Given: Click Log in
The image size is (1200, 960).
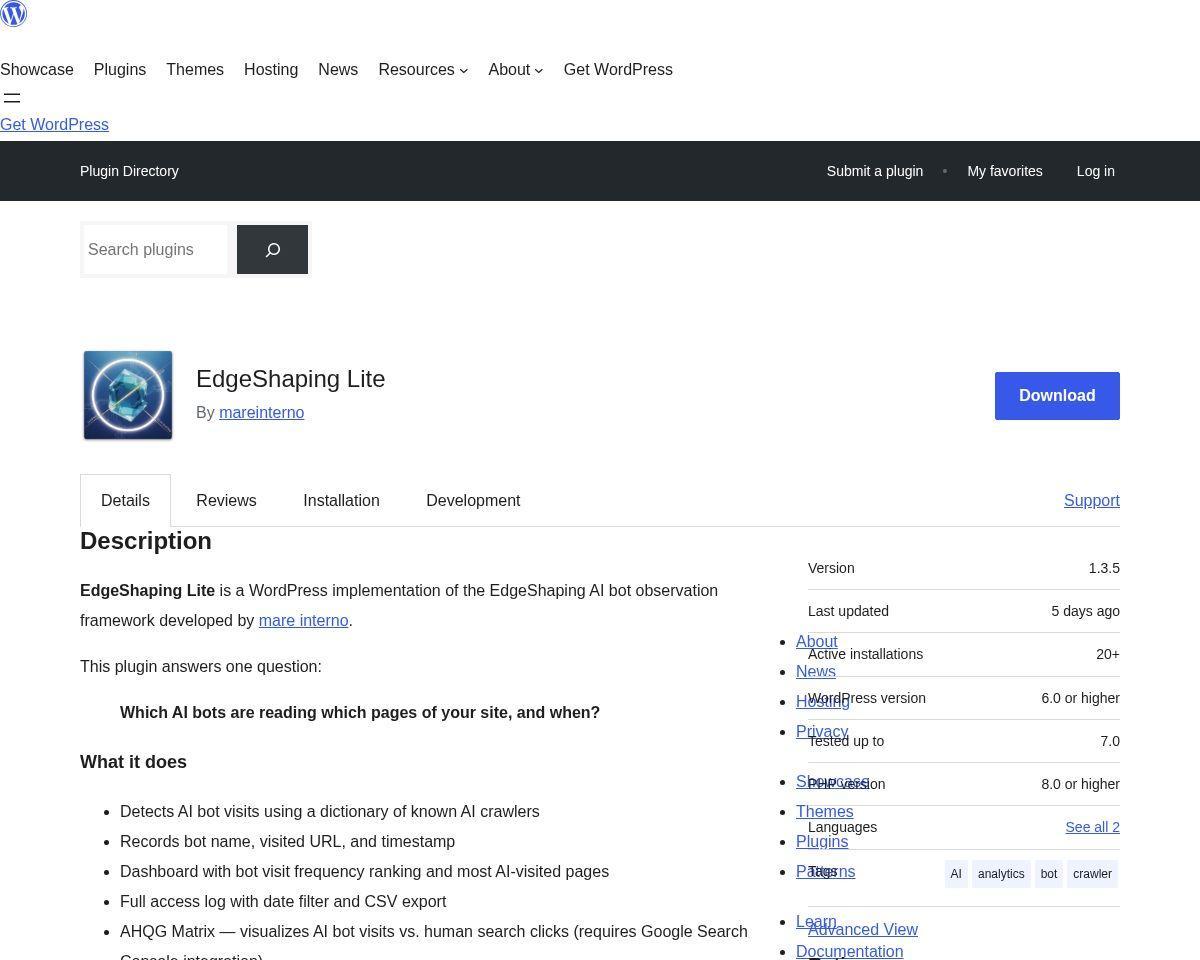Looking at the screenshot, I should [1095, 171].
